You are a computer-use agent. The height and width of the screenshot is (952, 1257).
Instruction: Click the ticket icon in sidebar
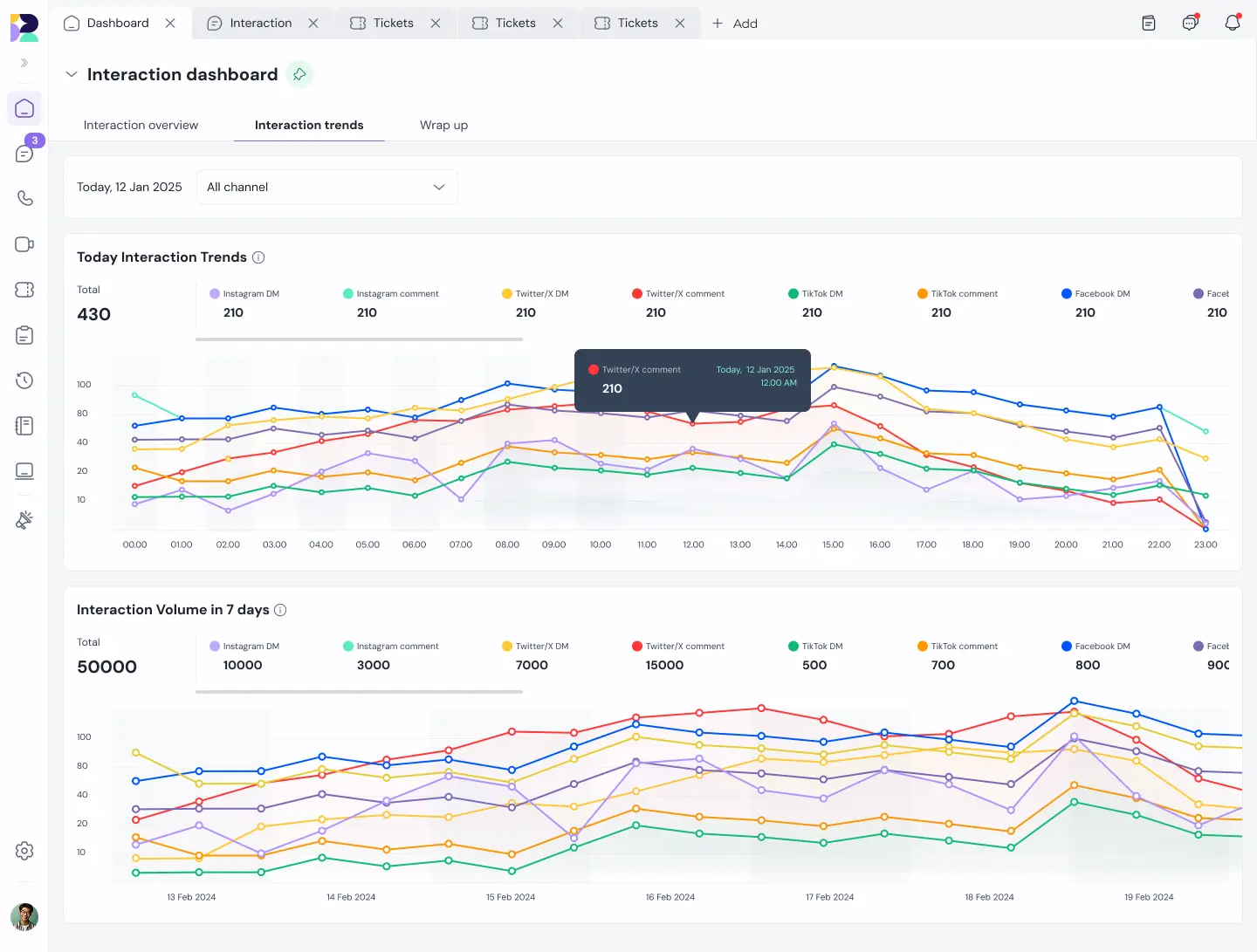coord(24,290)
